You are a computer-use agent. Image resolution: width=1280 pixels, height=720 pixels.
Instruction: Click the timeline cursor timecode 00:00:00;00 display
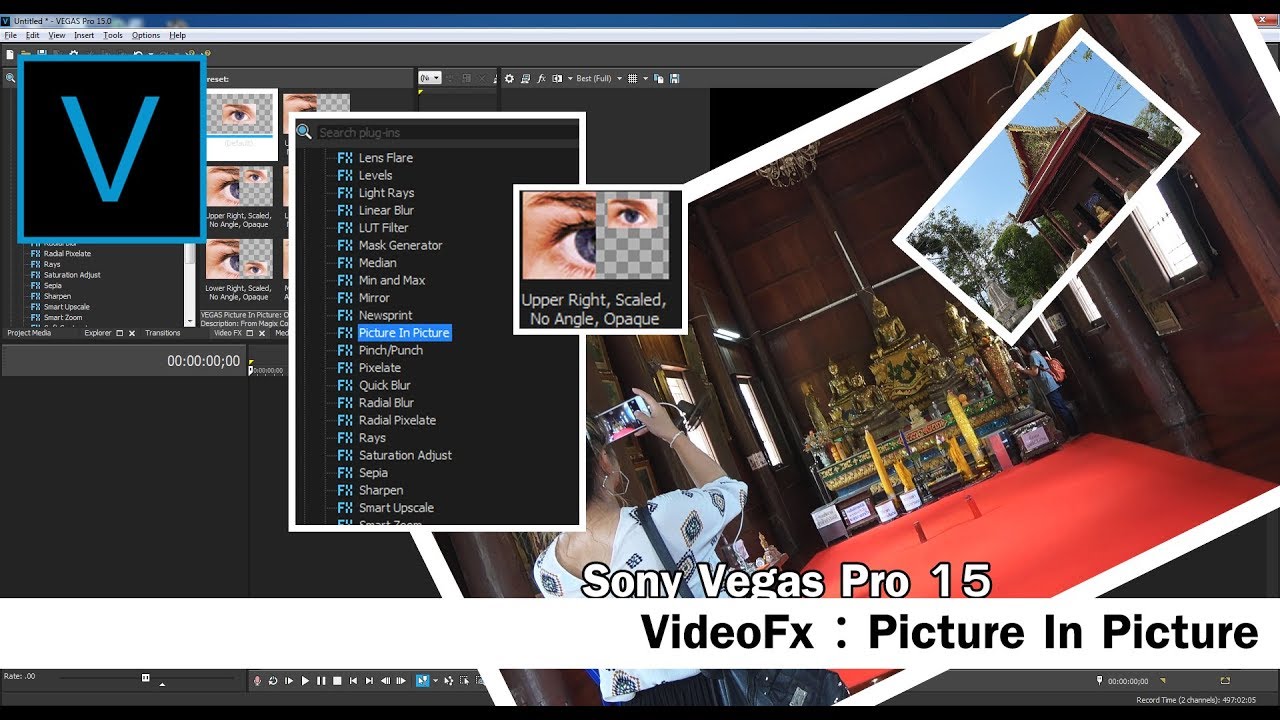pyautogui.click(x=203, y=361)
